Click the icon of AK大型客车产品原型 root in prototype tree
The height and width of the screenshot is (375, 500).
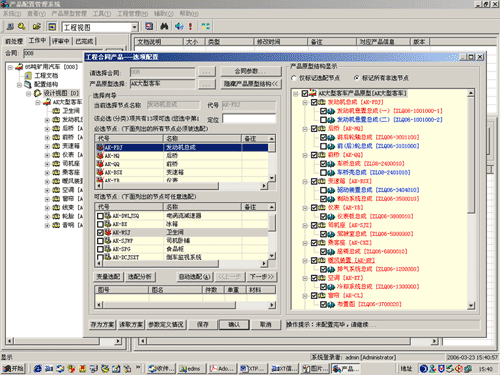pos(313,93)
